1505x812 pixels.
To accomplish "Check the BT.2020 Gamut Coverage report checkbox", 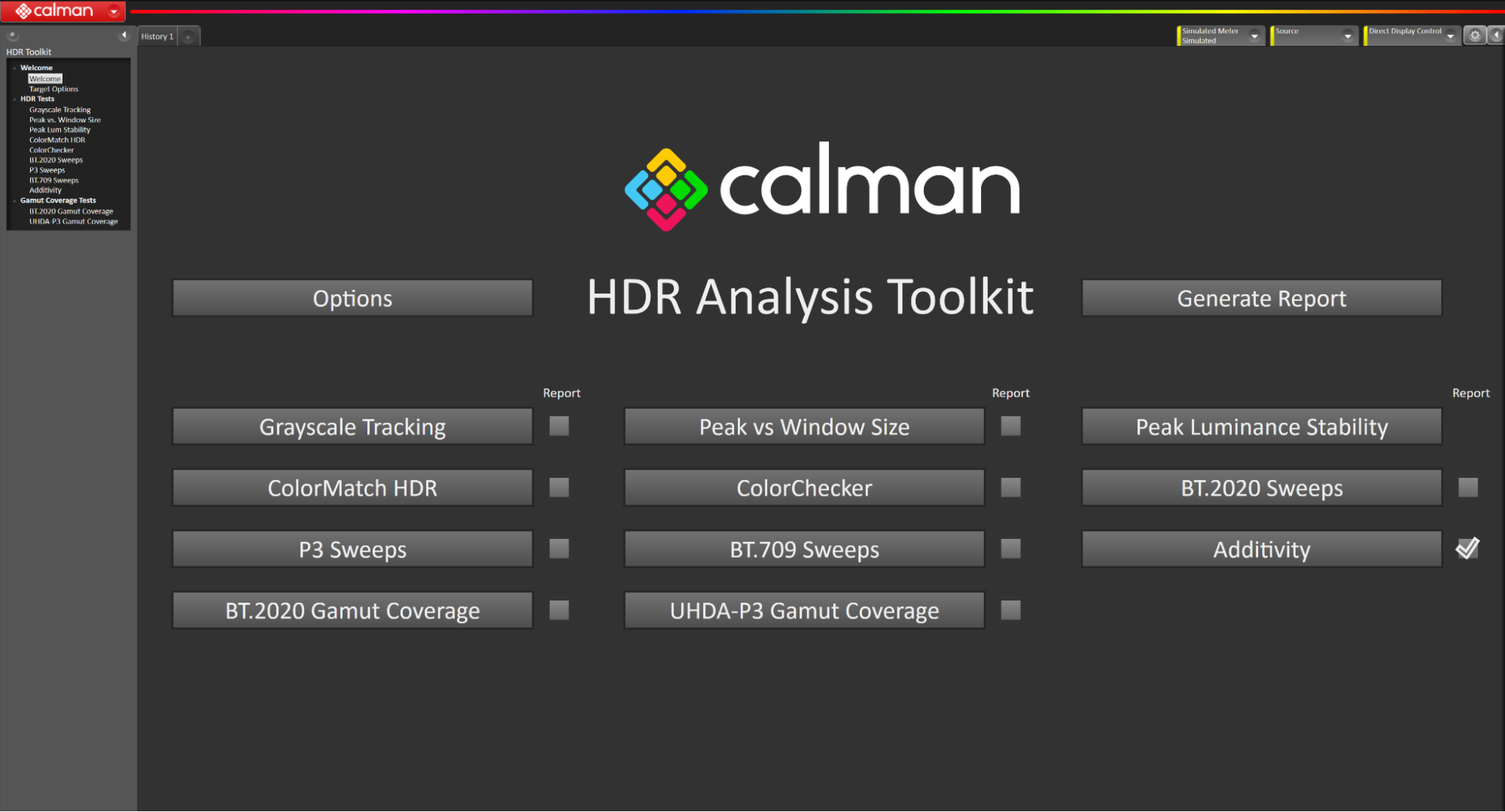I will 559,610.
